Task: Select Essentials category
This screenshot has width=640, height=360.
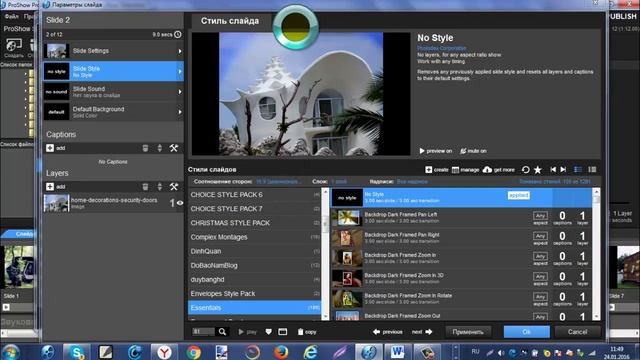Action: click(x=255, y=308)
